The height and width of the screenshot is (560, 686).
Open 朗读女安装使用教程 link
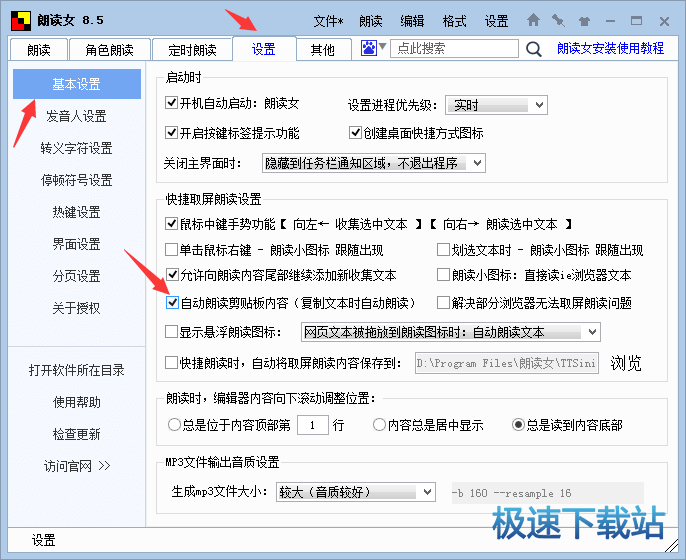point(610,48)
